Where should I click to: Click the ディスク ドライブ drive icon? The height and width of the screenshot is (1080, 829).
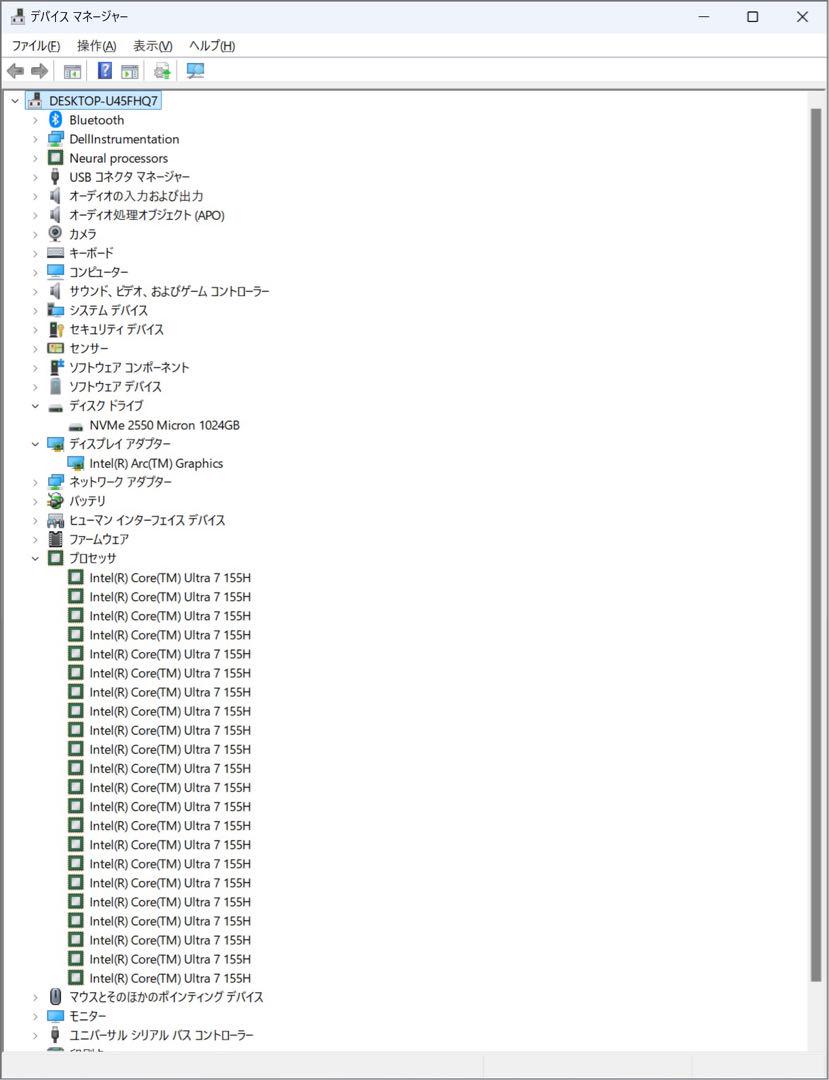56,406
